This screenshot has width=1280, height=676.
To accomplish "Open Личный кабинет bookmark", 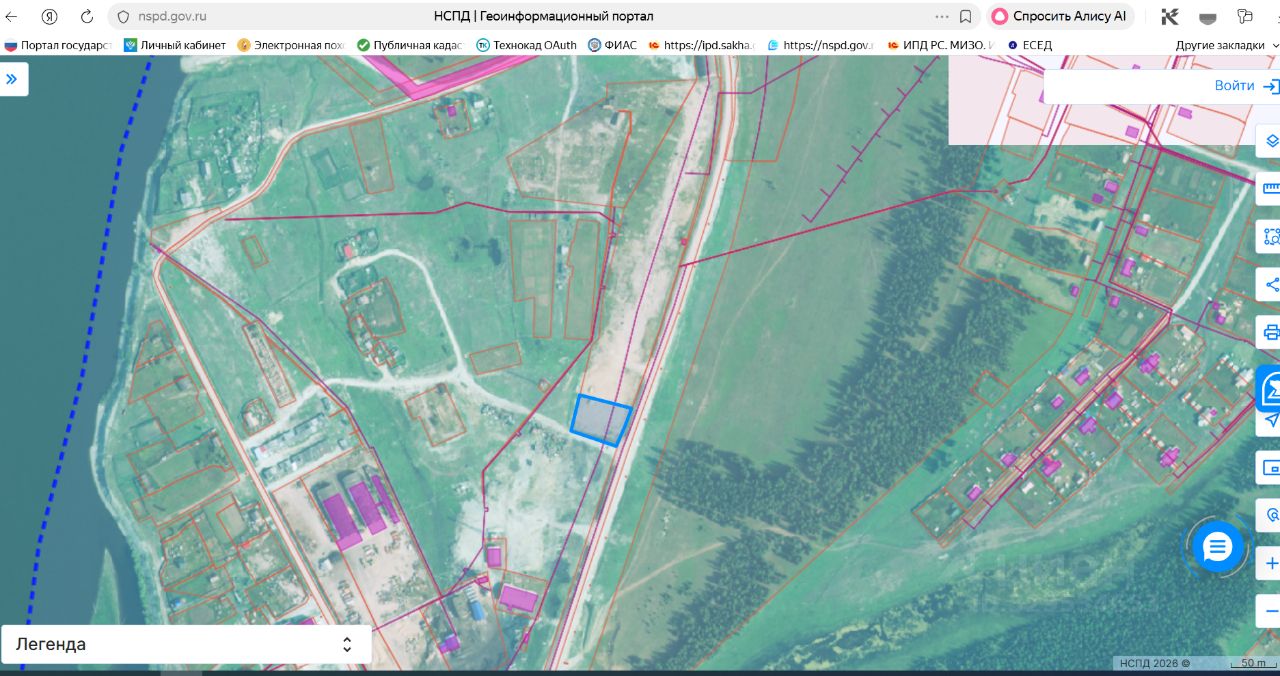I will pos(175,45).
